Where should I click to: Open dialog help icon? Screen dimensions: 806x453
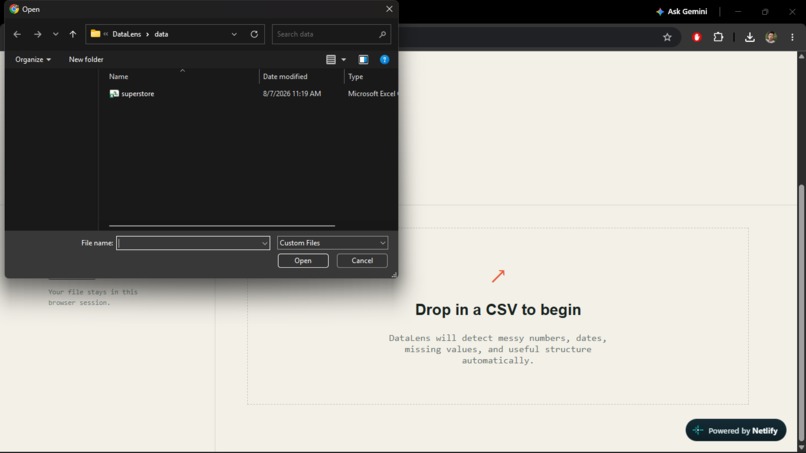point(384,59)
